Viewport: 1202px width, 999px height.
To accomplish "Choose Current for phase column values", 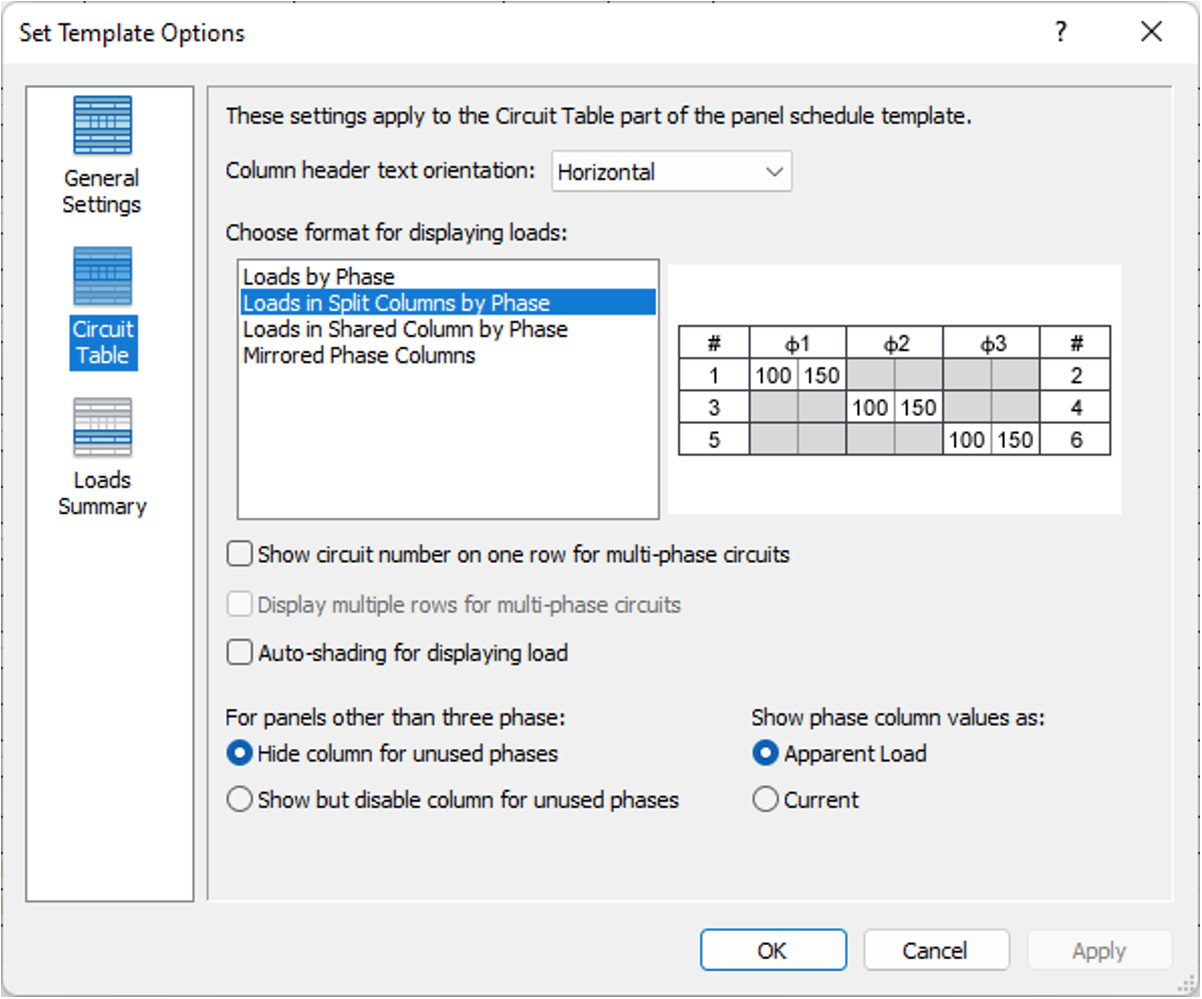I will [765, 800].
